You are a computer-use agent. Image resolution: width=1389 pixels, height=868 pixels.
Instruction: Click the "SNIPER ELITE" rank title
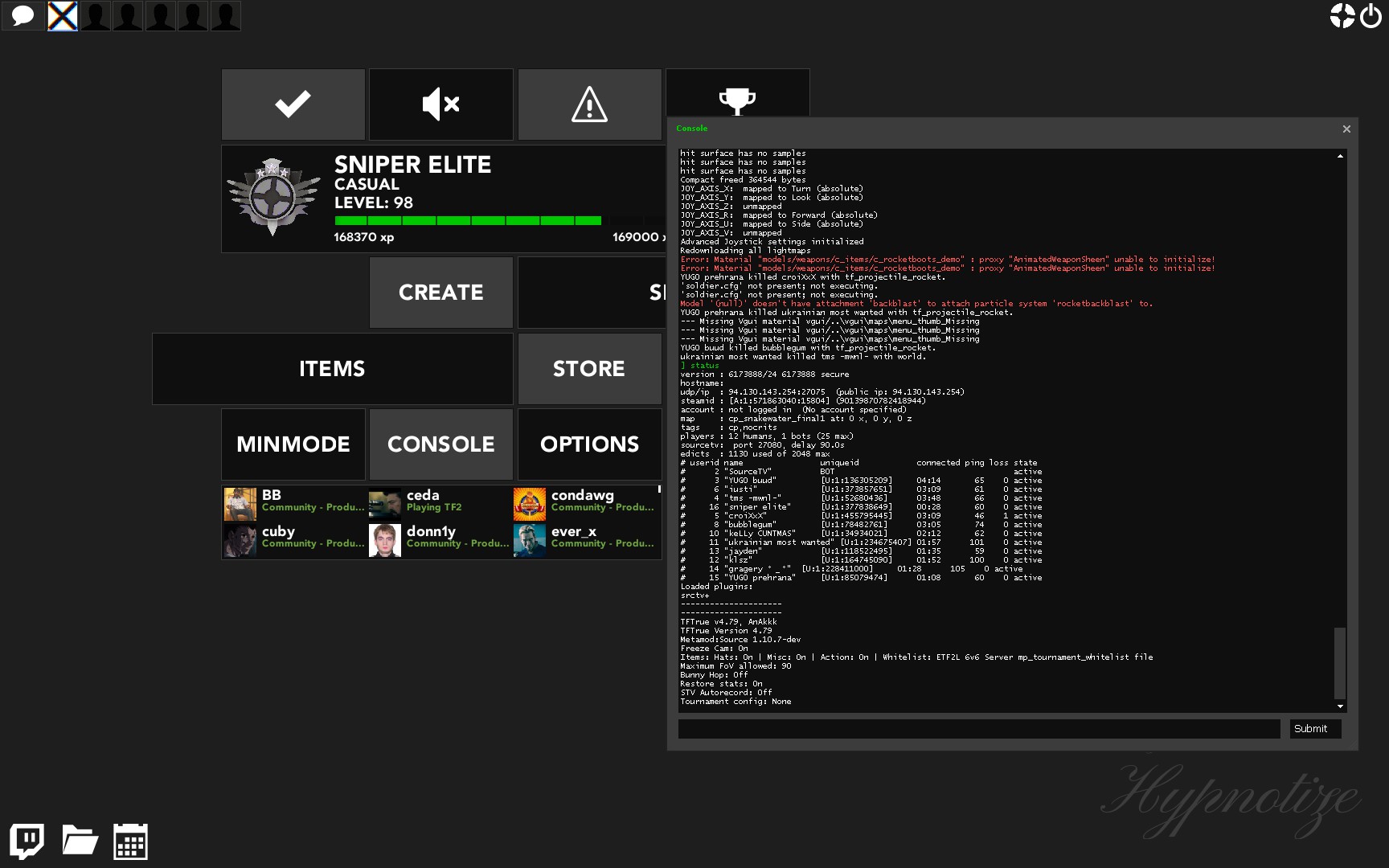412,166
